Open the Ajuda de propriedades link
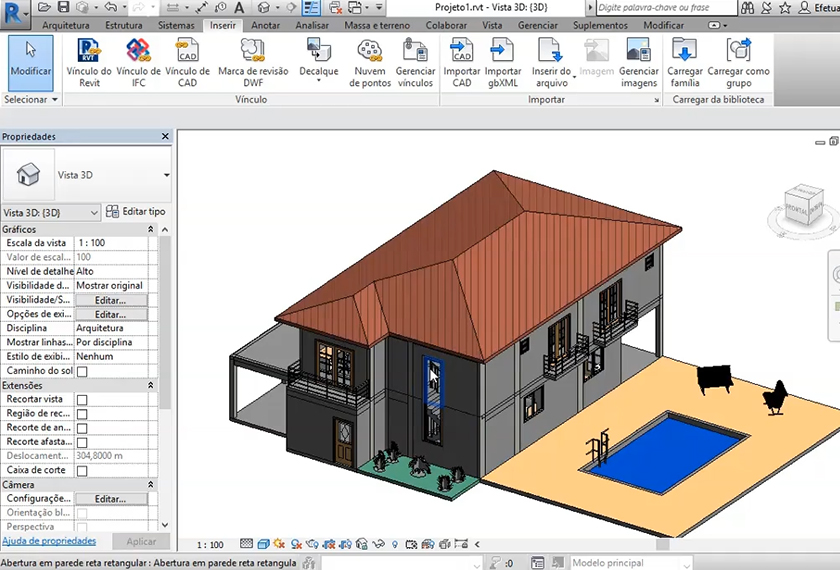 pos(49,541)
